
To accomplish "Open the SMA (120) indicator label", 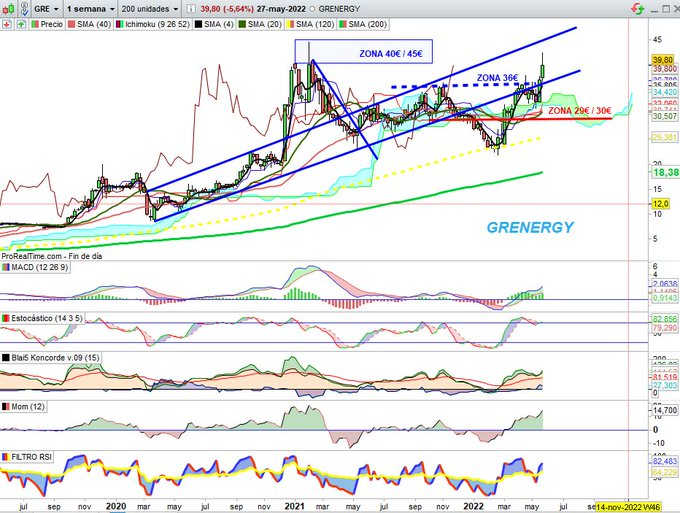I will click(310, 24).
